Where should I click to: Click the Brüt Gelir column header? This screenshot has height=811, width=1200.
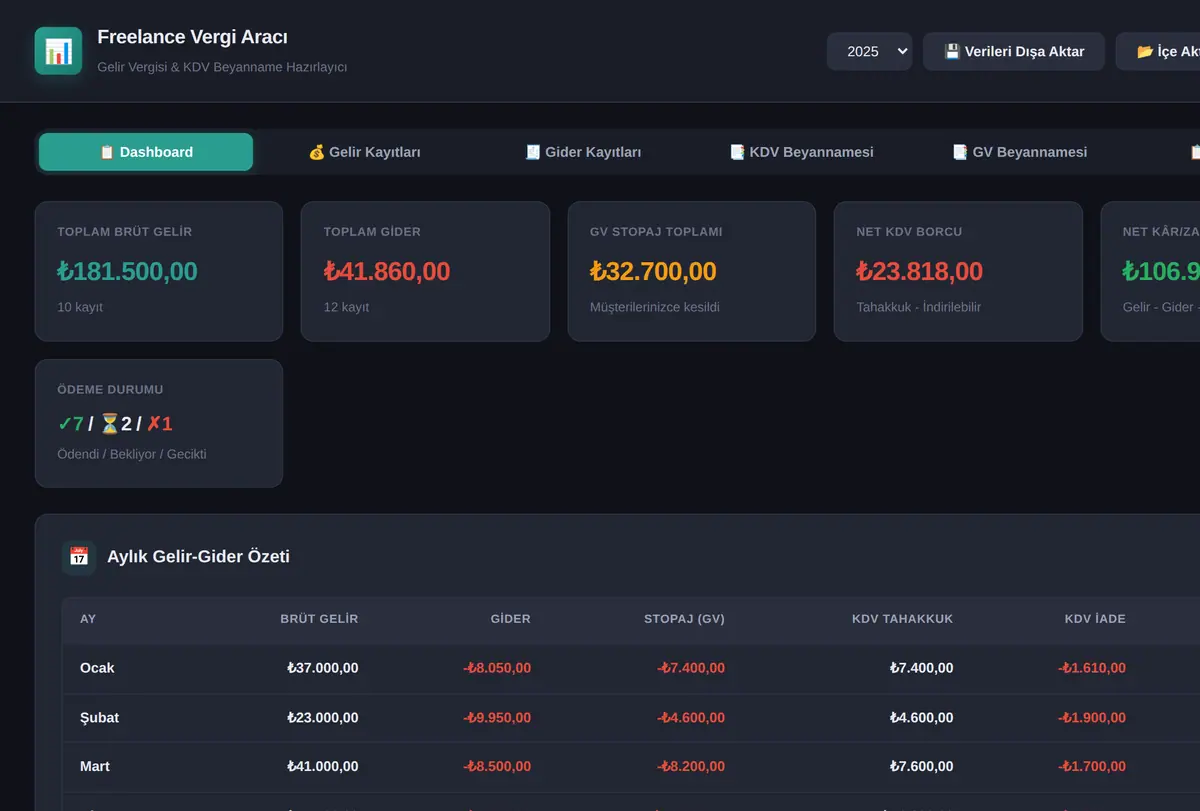(319, 619)
